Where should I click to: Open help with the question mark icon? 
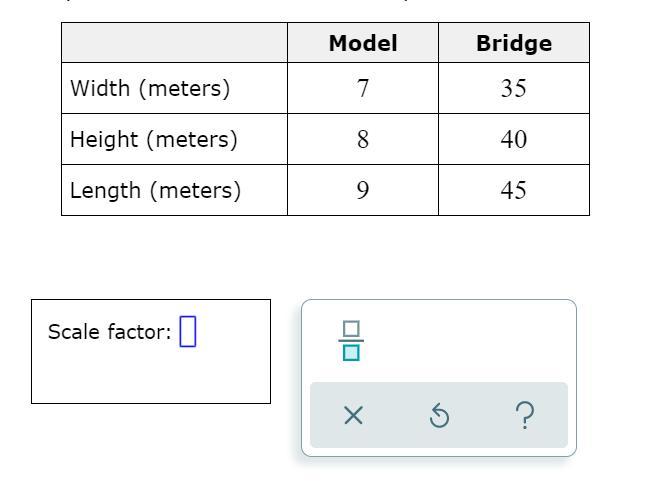[525, 415]
